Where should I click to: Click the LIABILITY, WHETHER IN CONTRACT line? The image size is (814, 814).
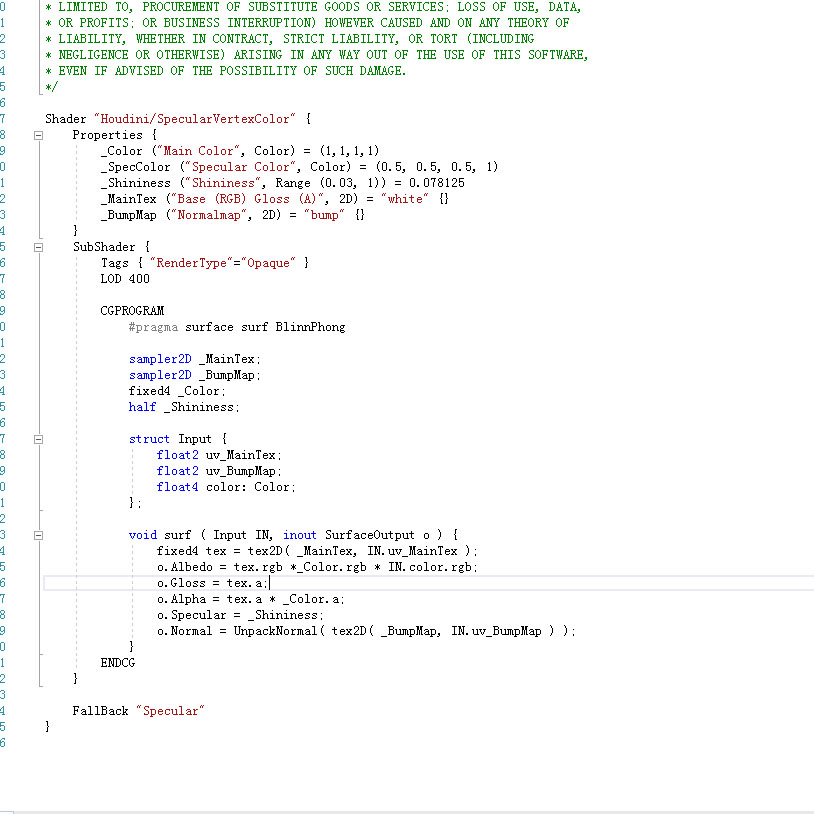click(290, 39)
